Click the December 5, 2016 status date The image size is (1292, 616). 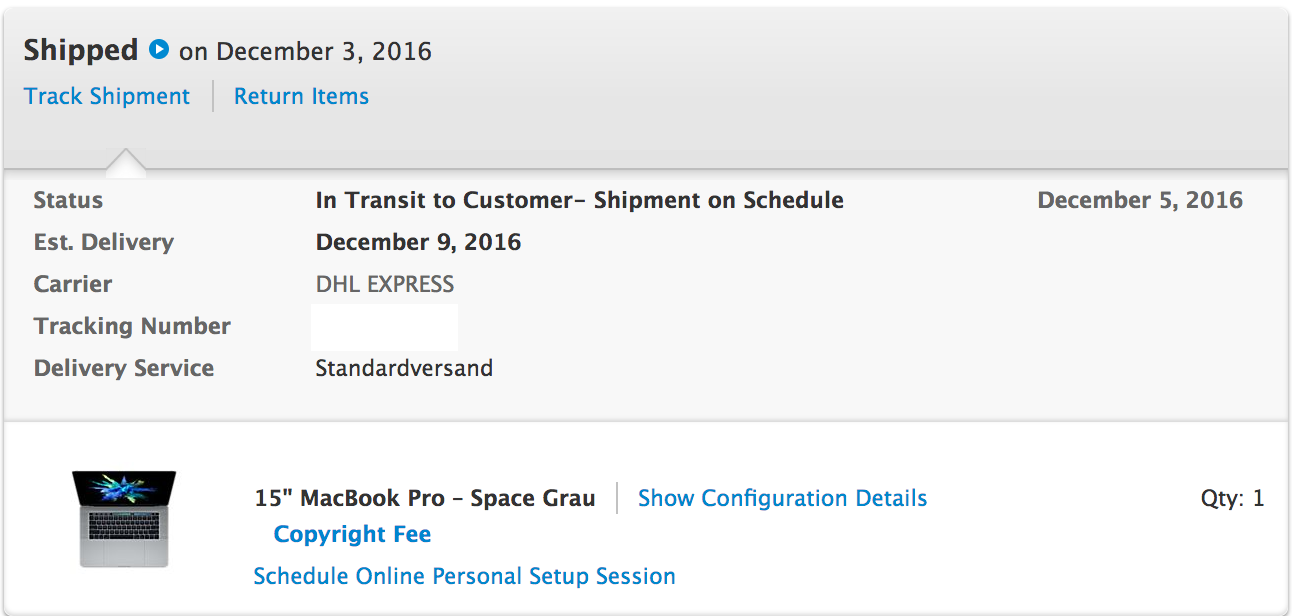[x=1140, y=200]
